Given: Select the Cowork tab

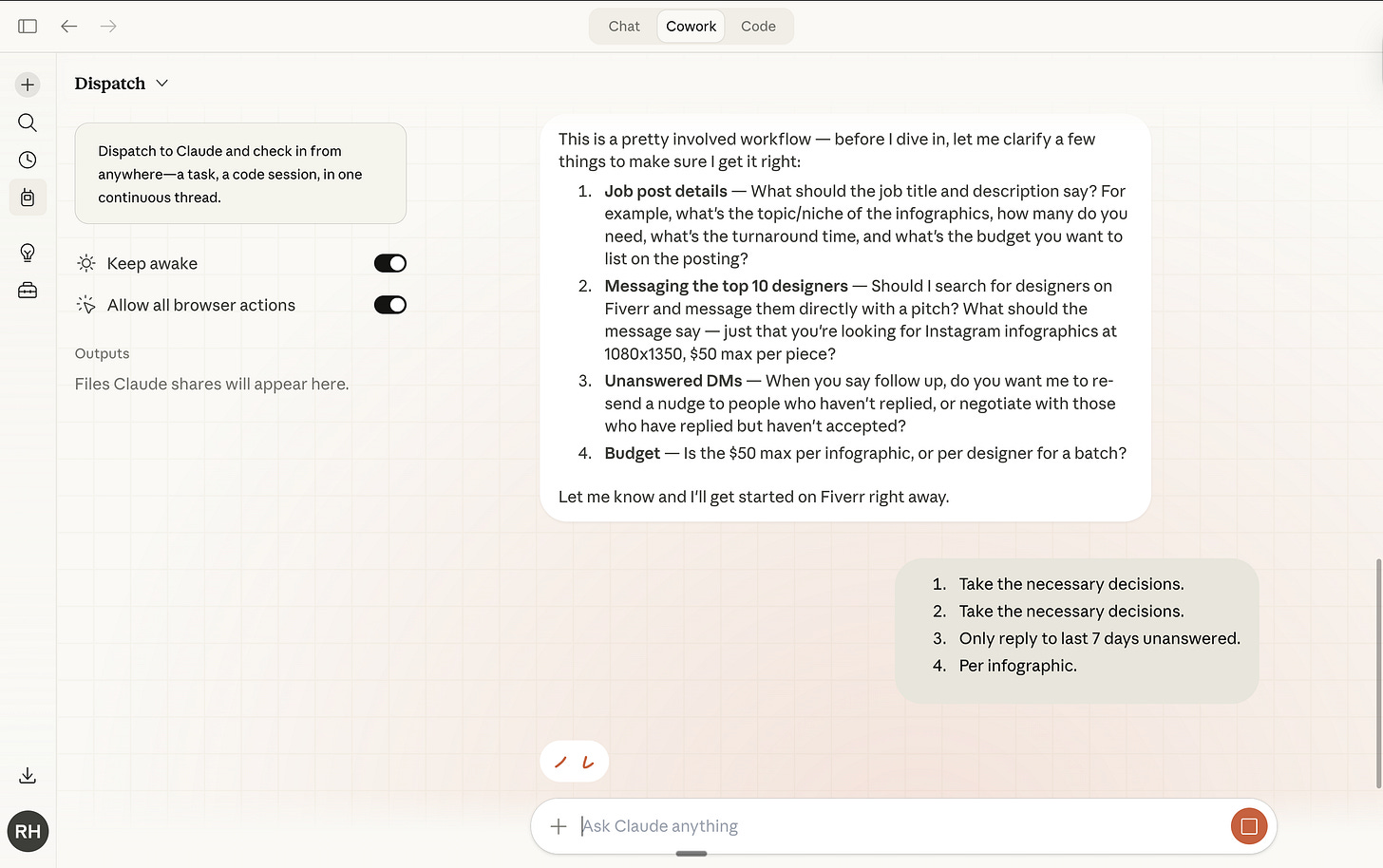Looking at the screenshot, I should coord(691,27).
